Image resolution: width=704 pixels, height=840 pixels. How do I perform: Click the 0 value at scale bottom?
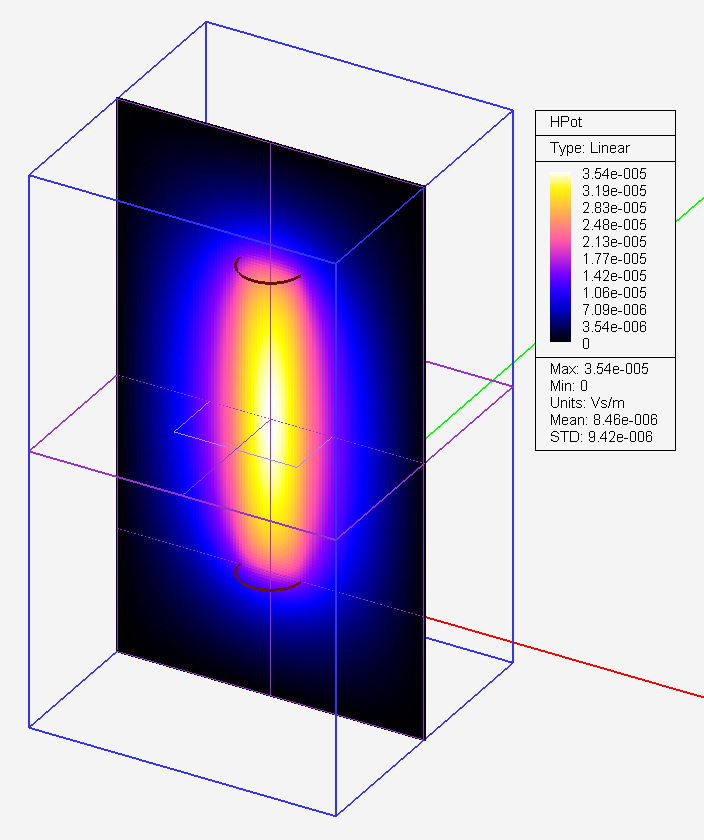pyautogui.click(x=586, y=344)
